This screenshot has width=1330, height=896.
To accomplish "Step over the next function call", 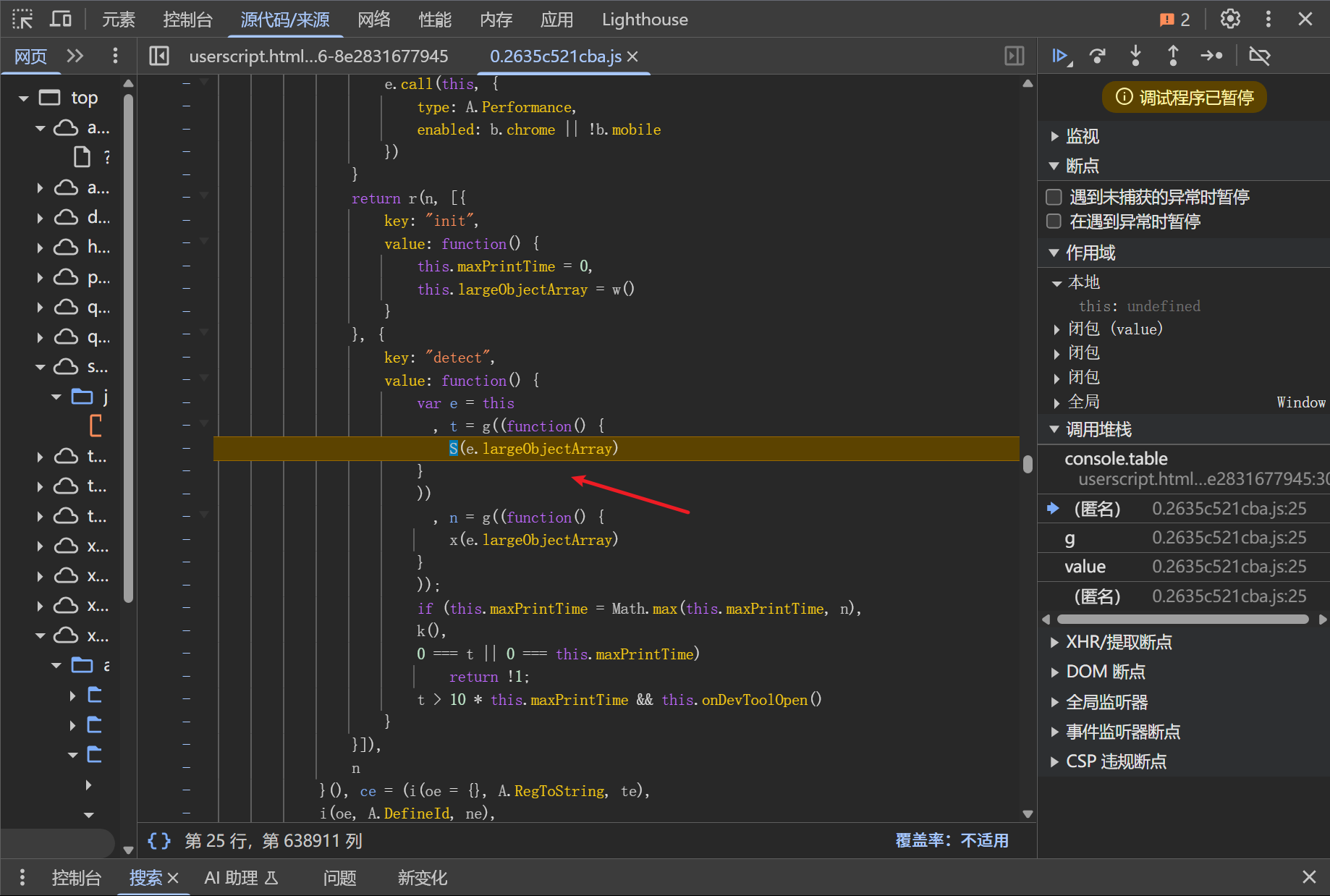I will pos(1098,56).
